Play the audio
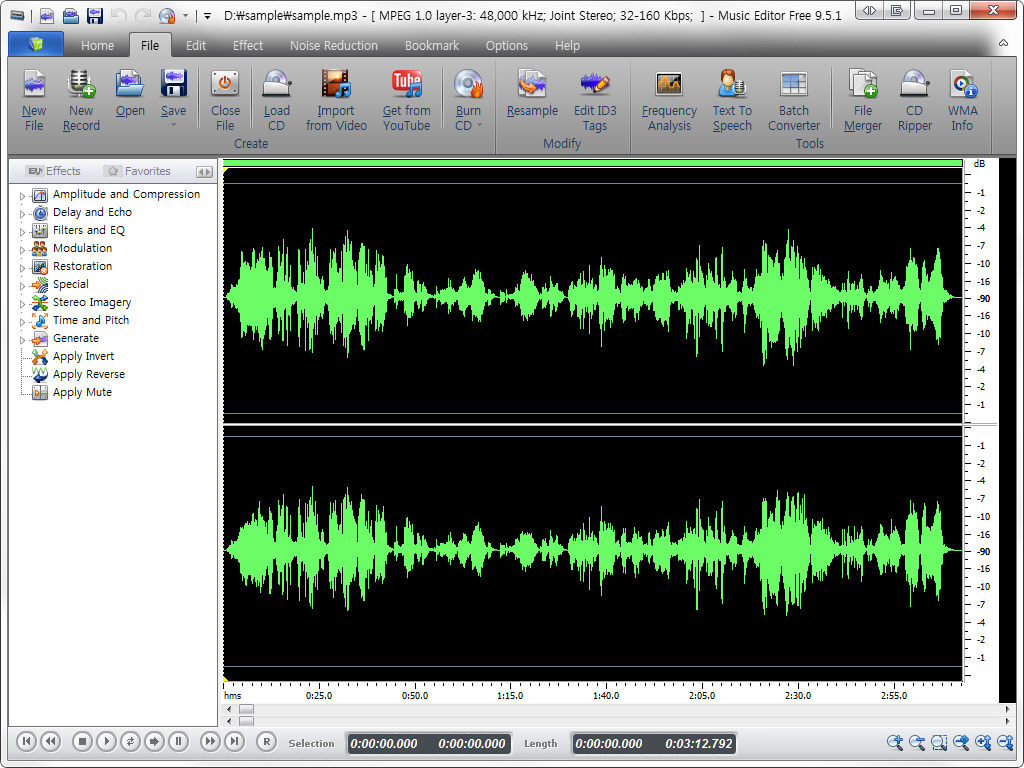The width and height of the screenshot is (1024, 768). pos(106,741)
